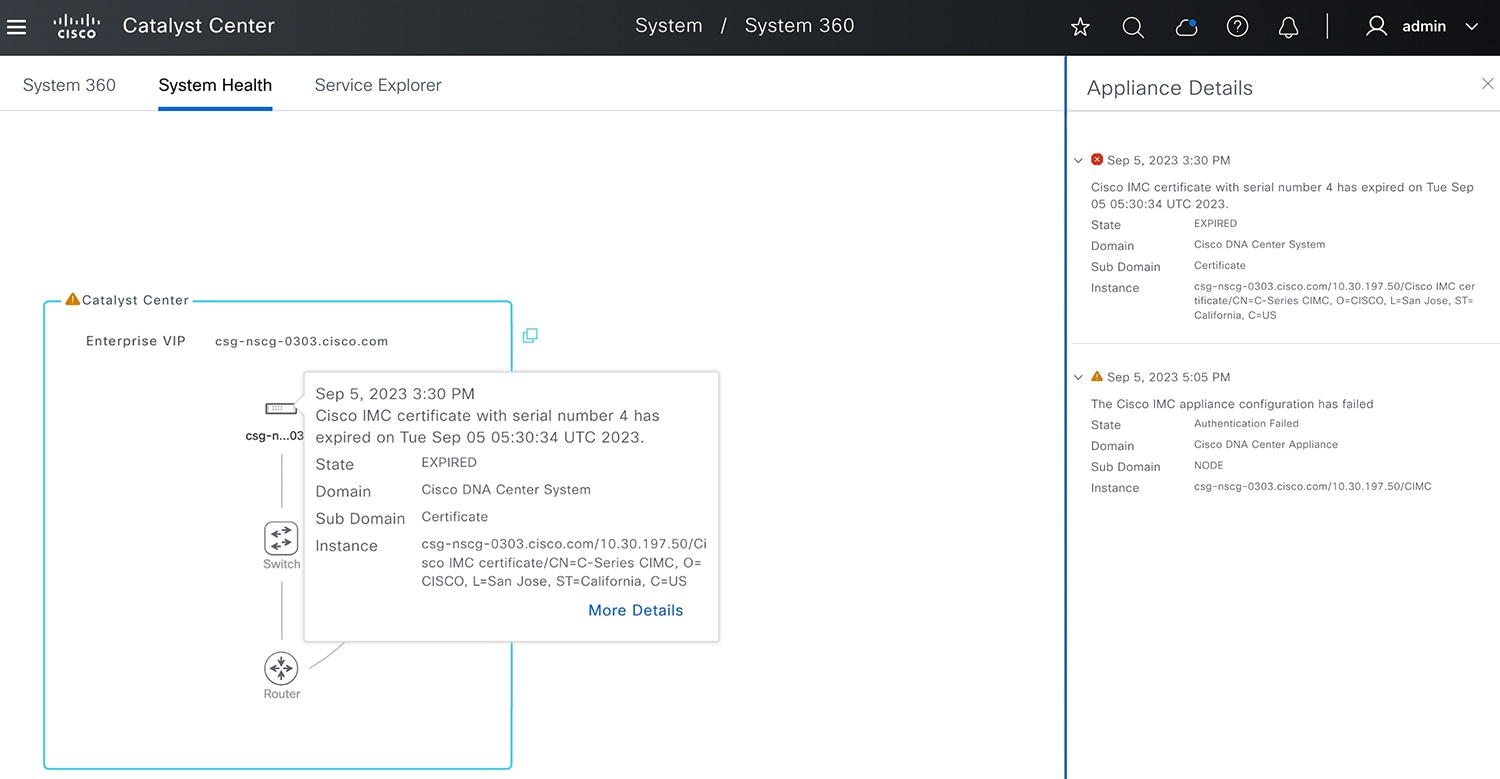Open the cloud status icon
The image size is (1500, 779).
pyautogui.click(x=1186, y=27)
